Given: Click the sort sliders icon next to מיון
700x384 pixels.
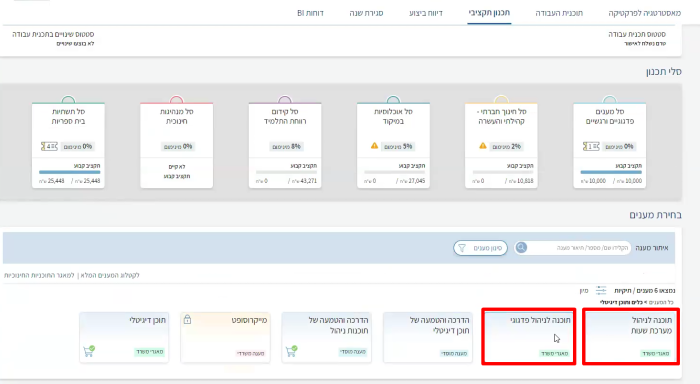Looking at the screenshot, I should [x=601, y=291].
